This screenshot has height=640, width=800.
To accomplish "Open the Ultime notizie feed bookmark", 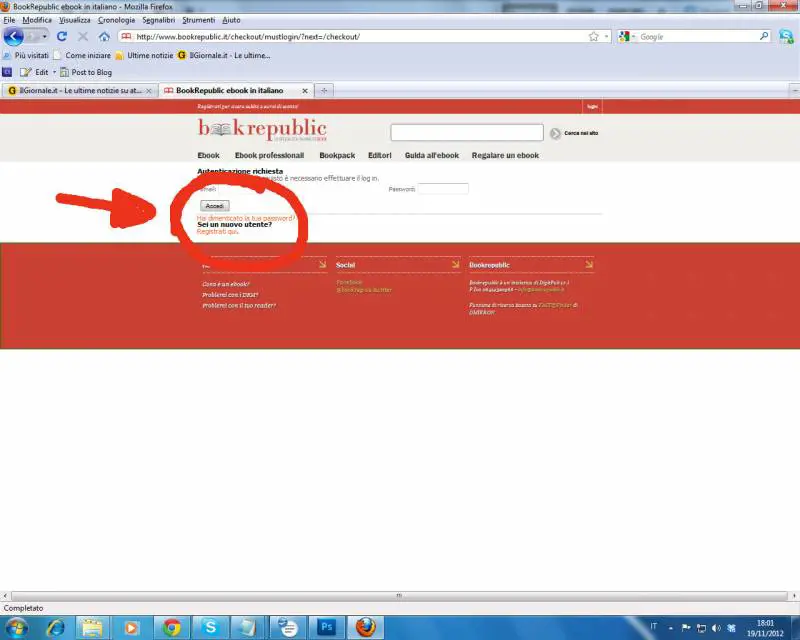I will [144, 55].
